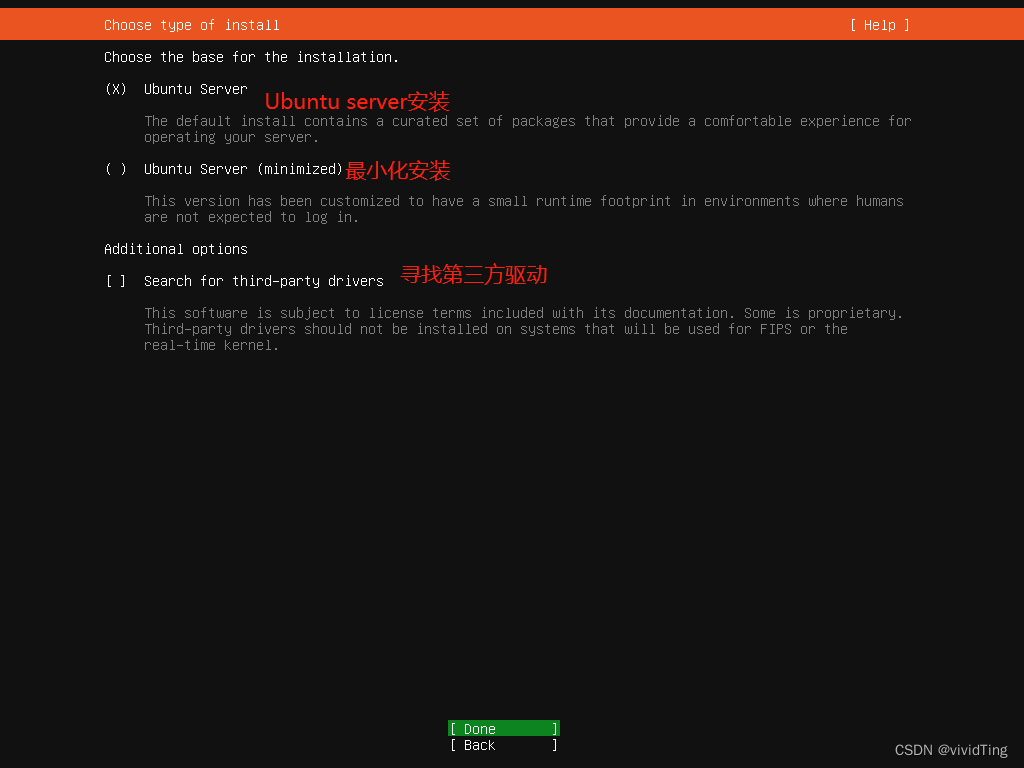Click the Ubuntu Server label text

[195, 88]
